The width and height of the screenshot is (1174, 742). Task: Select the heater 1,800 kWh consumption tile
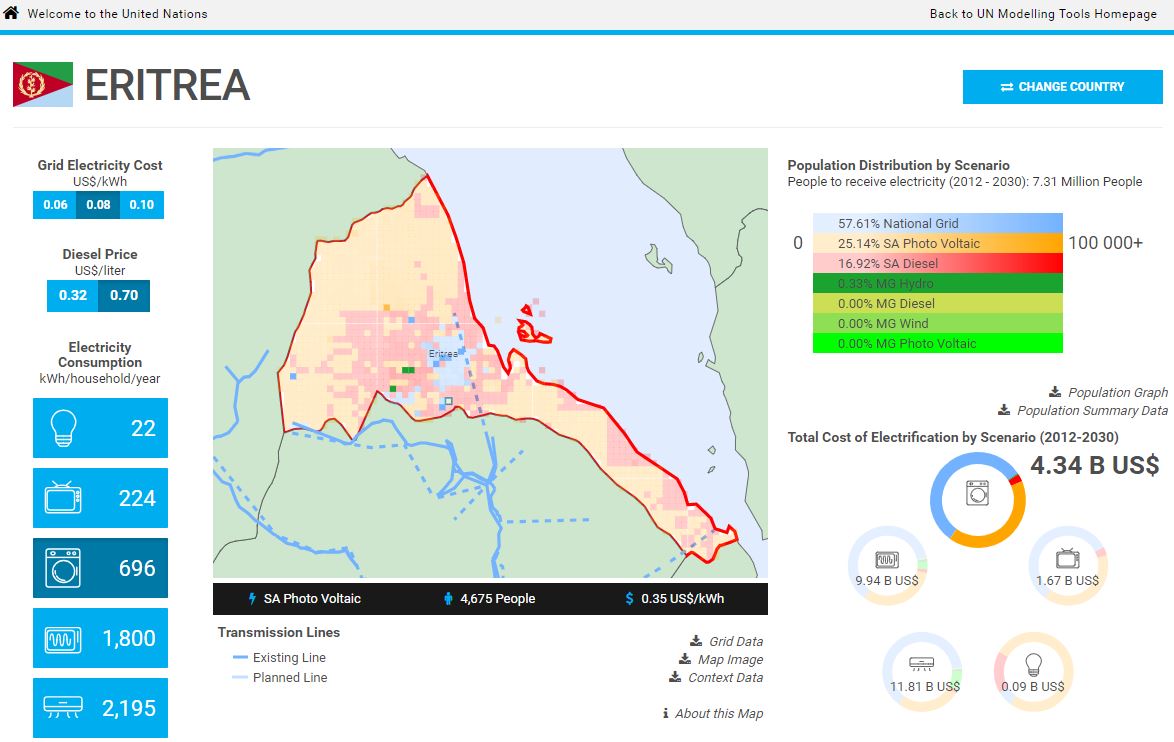tap(100, 638)
